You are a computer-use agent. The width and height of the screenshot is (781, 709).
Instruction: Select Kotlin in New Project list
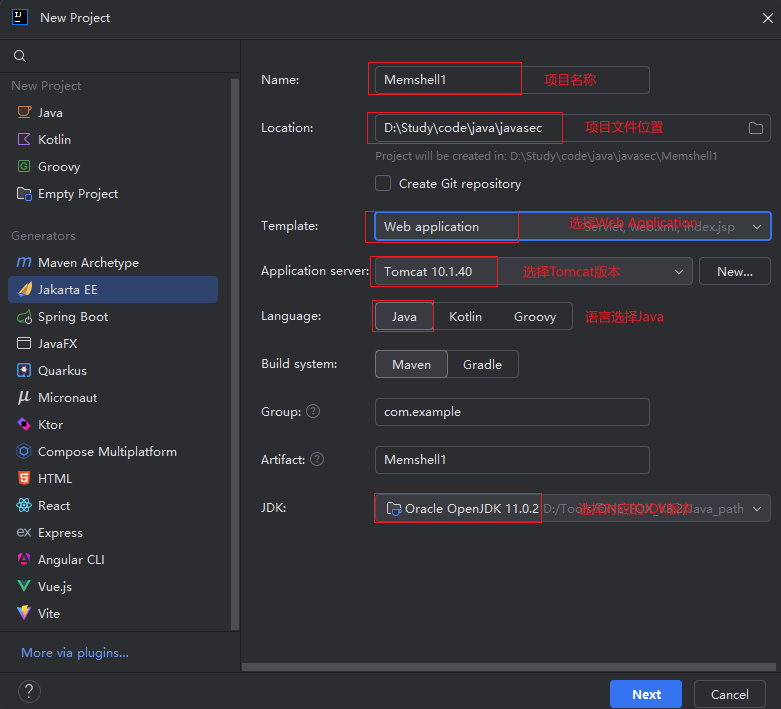click(x=113, y=140)
